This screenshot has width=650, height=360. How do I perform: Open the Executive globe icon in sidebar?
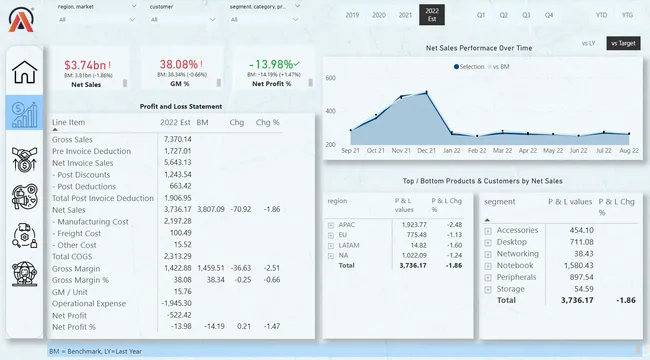pyautogui.click(x=24, y=273)
